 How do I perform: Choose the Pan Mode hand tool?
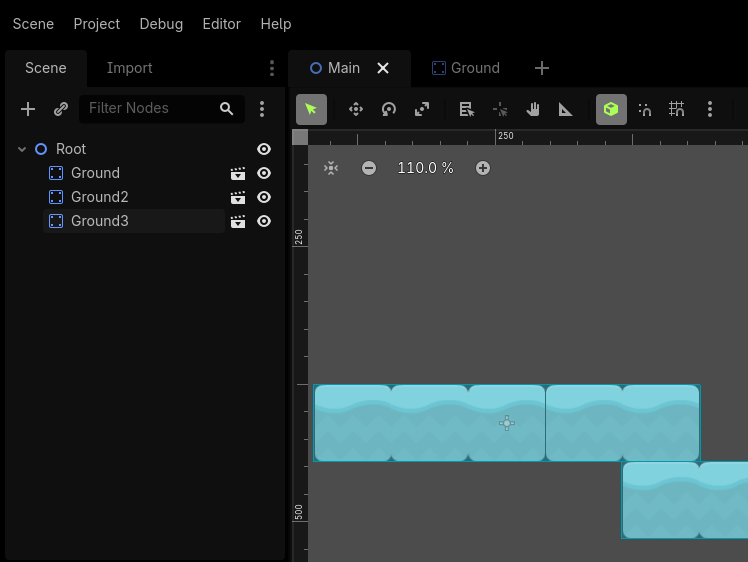coord(533,109)
